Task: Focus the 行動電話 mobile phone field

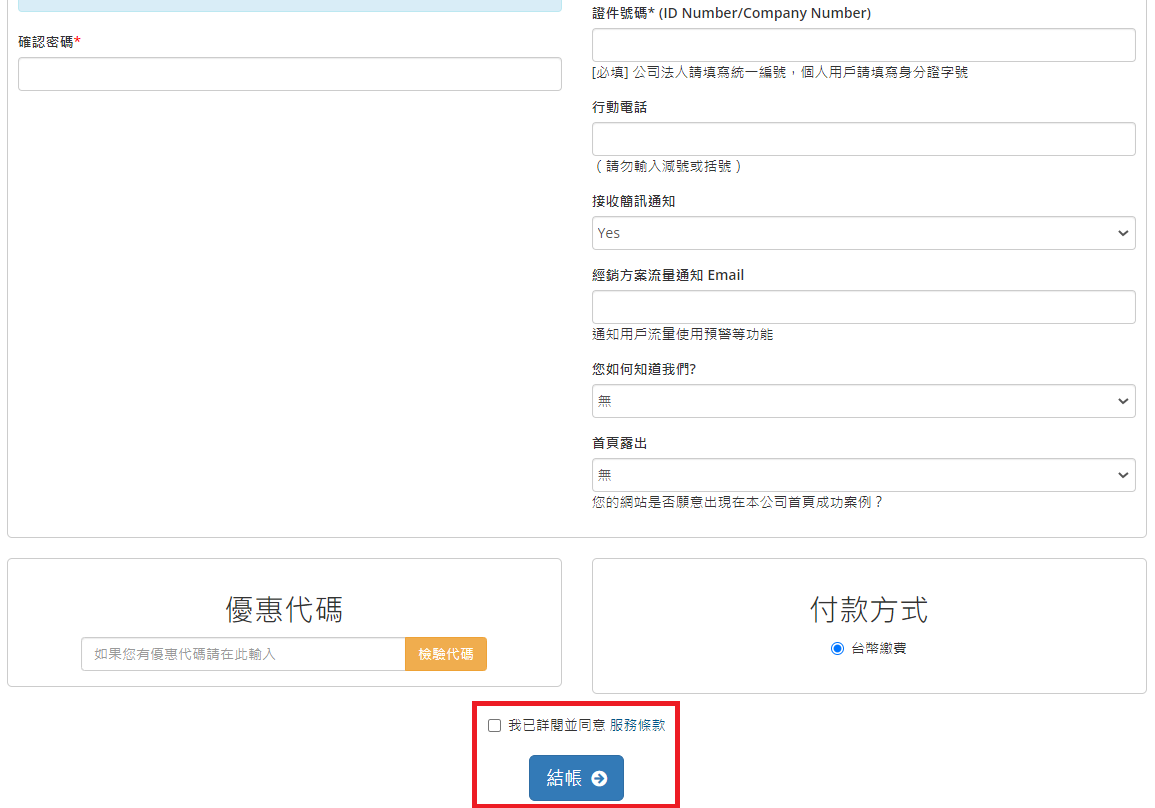Action: pos(863,139)
